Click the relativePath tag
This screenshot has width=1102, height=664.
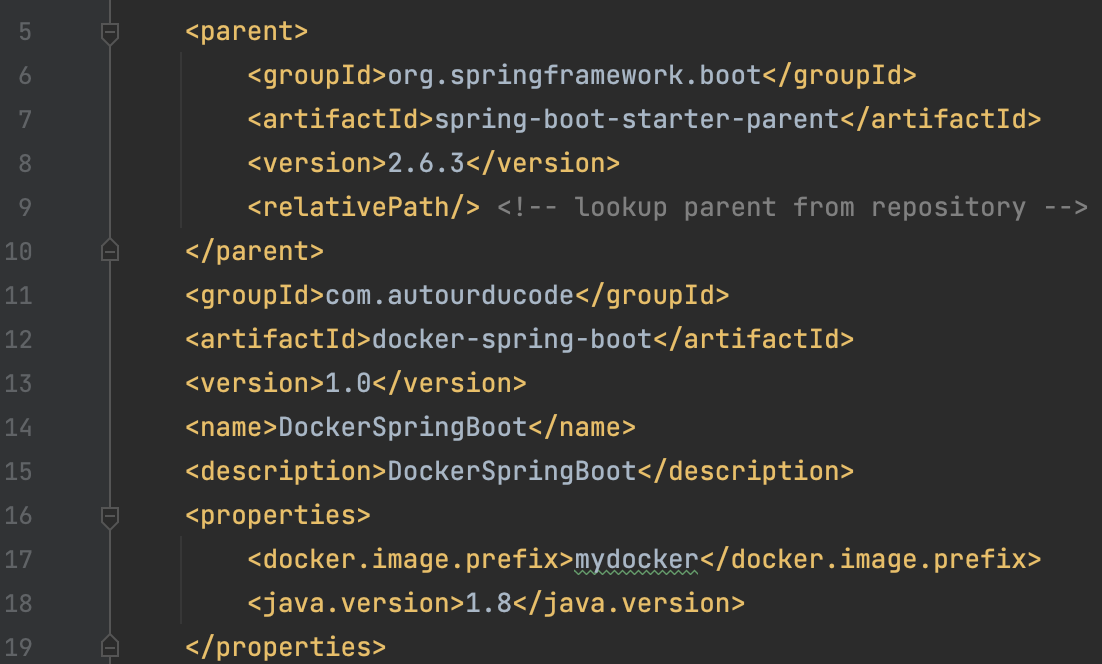click(x=365, y=207)
